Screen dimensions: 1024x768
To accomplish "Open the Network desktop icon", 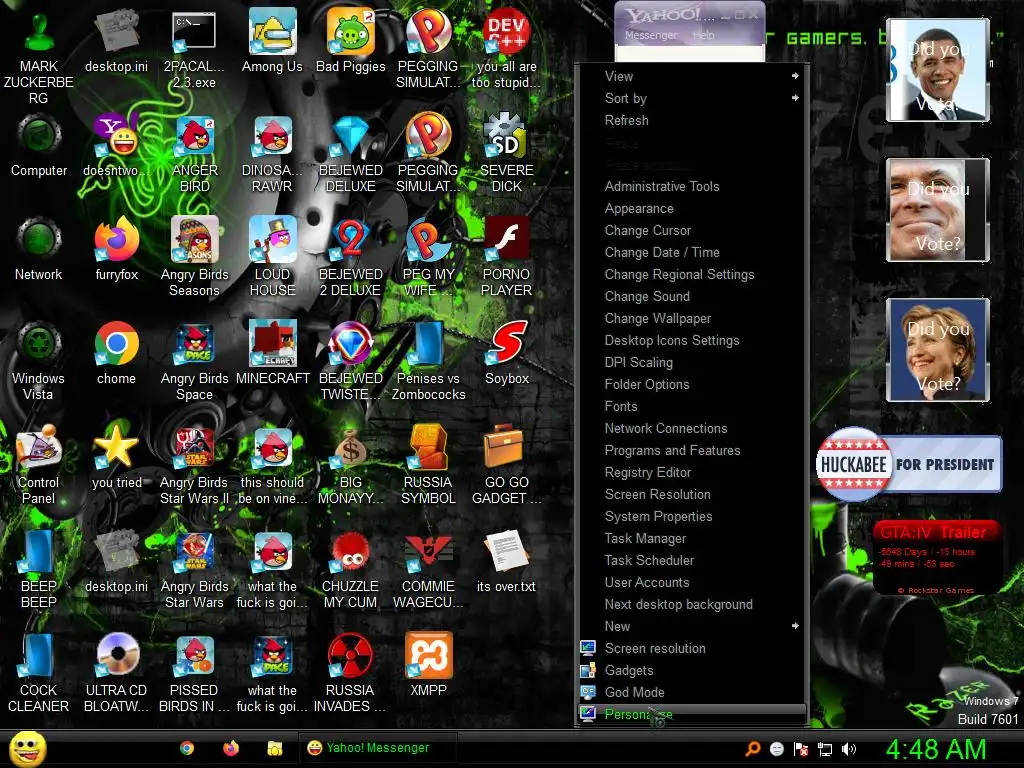I will pos(39,249).
